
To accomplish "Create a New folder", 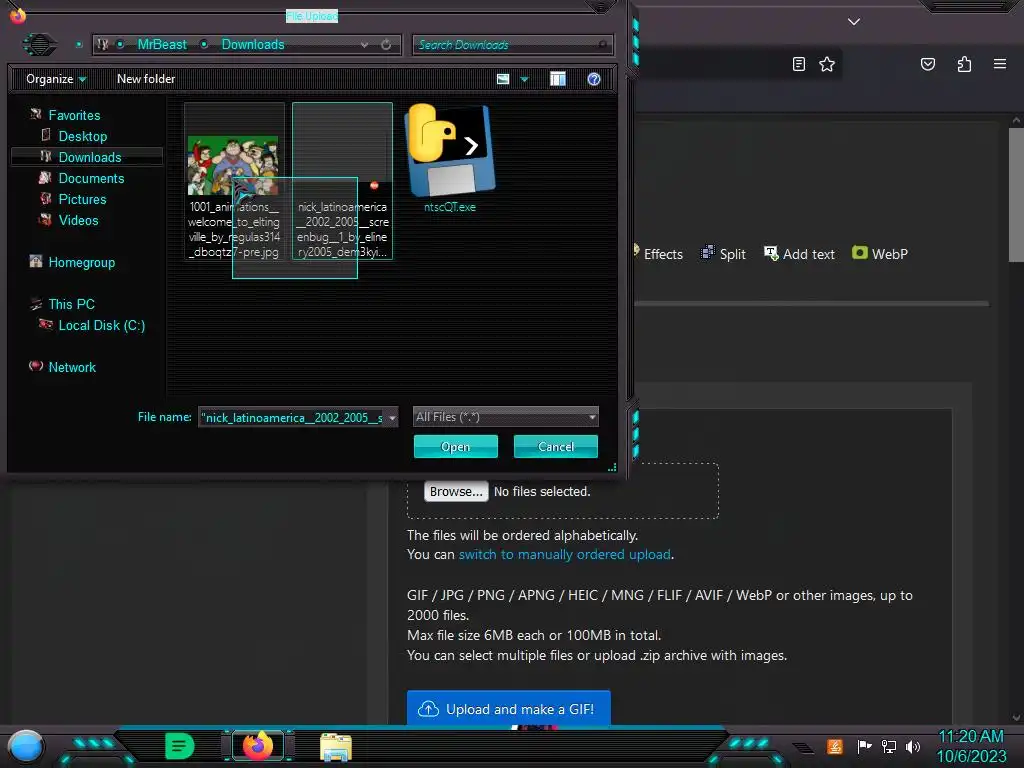I will coord(146,79).
